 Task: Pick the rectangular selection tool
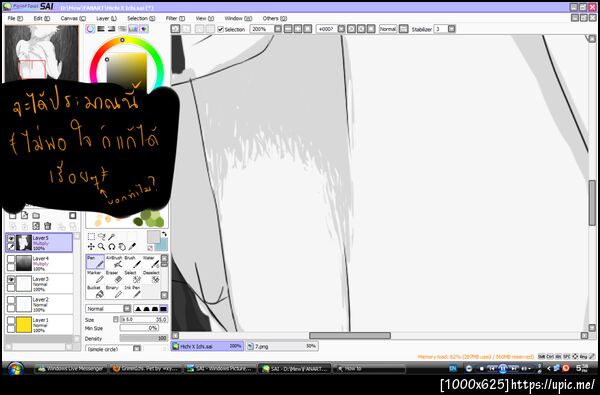coord(91,237)
